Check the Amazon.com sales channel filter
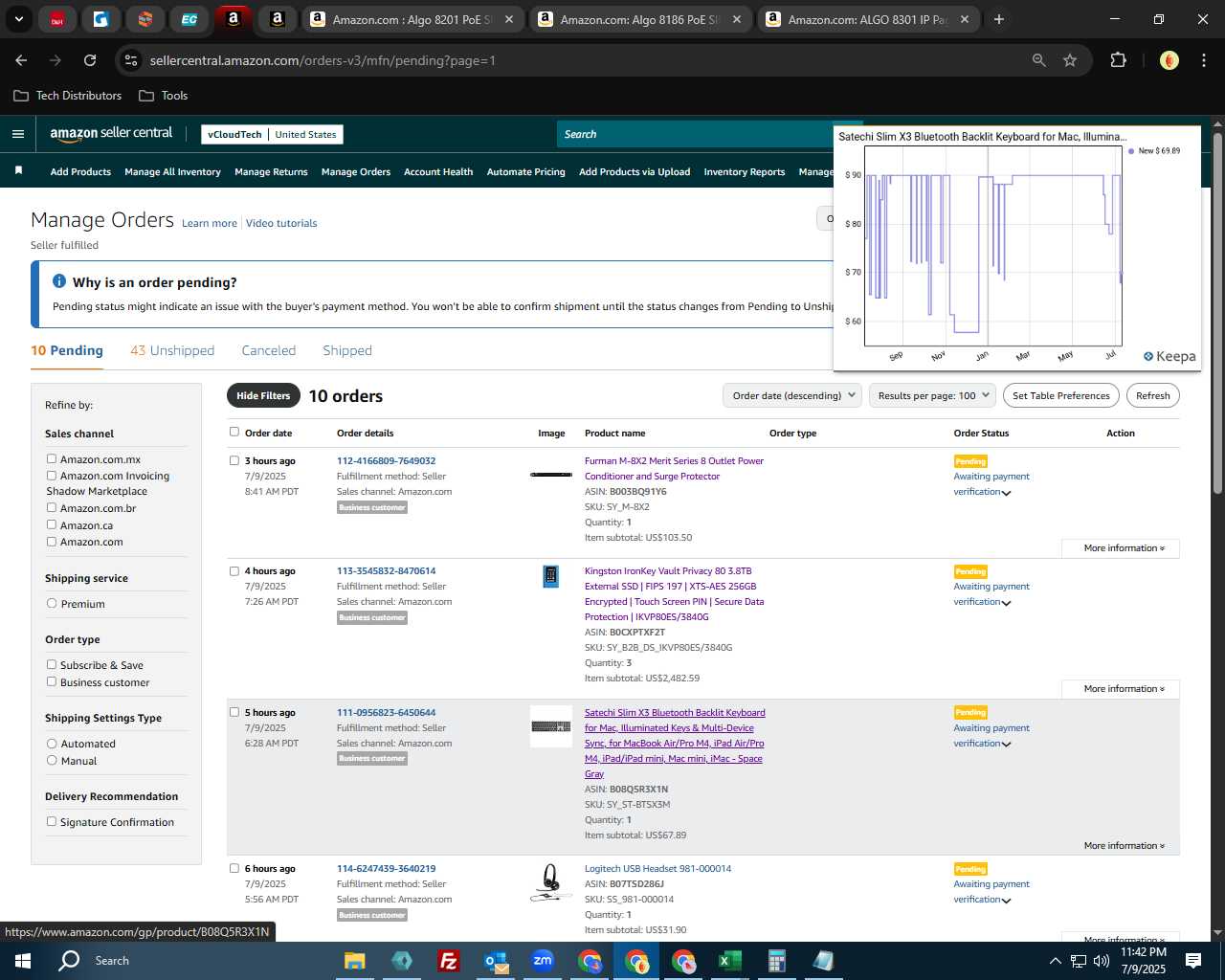Image resolution: width=1225 pixels, height=980 pixels. [x=52, y=541]
